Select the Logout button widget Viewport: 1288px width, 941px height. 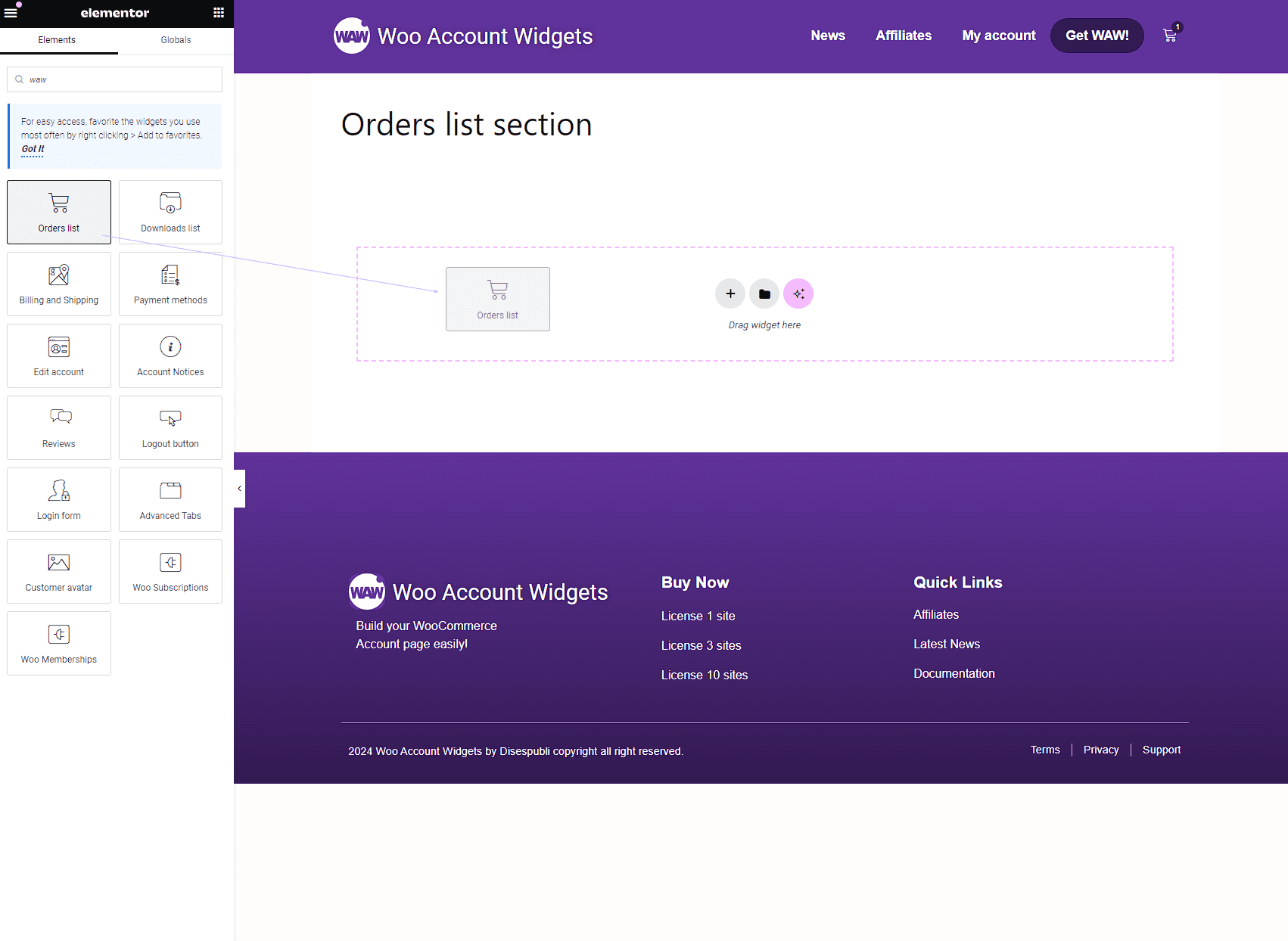(x=170, y=427)
